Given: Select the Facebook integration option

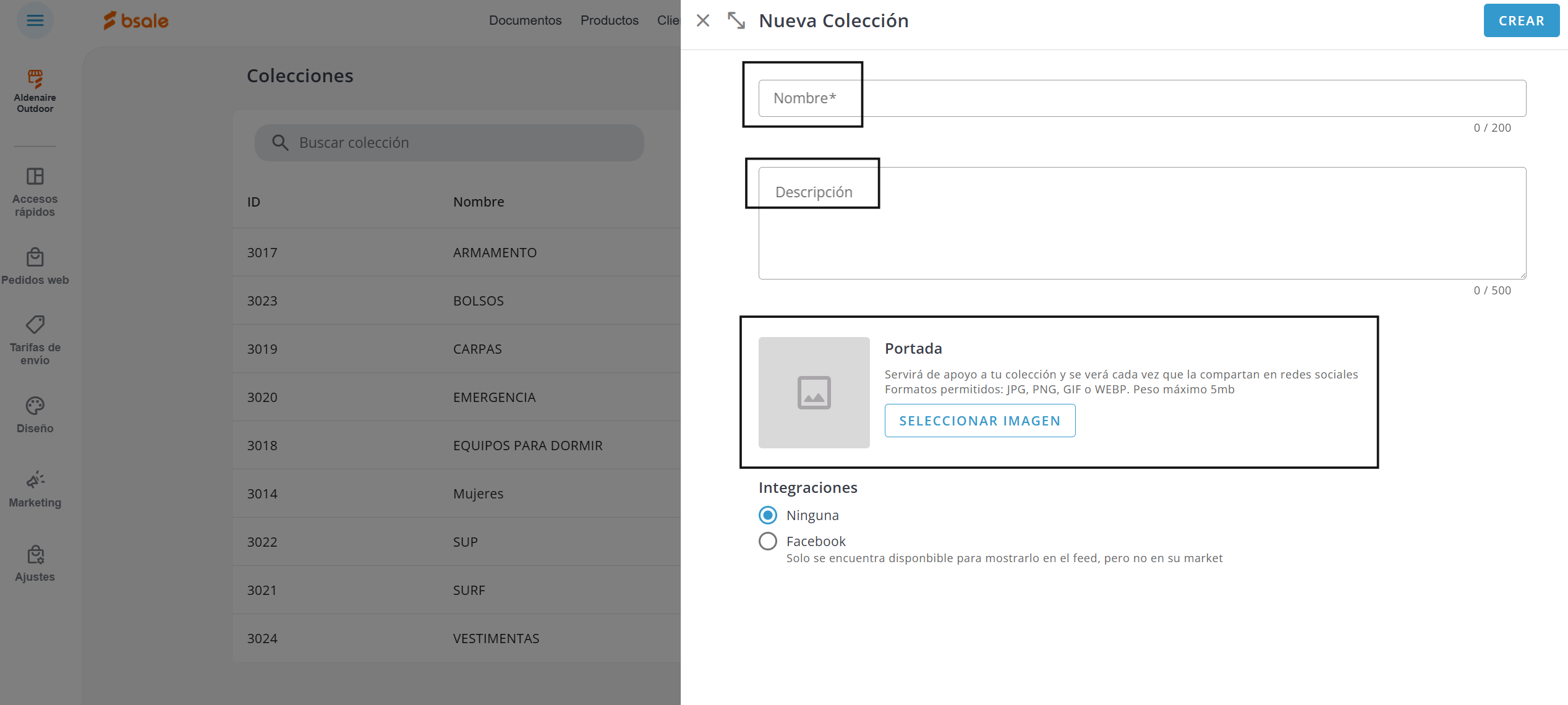Looking at the screenshot, I should pyautogui.click(x=768, y=541).
